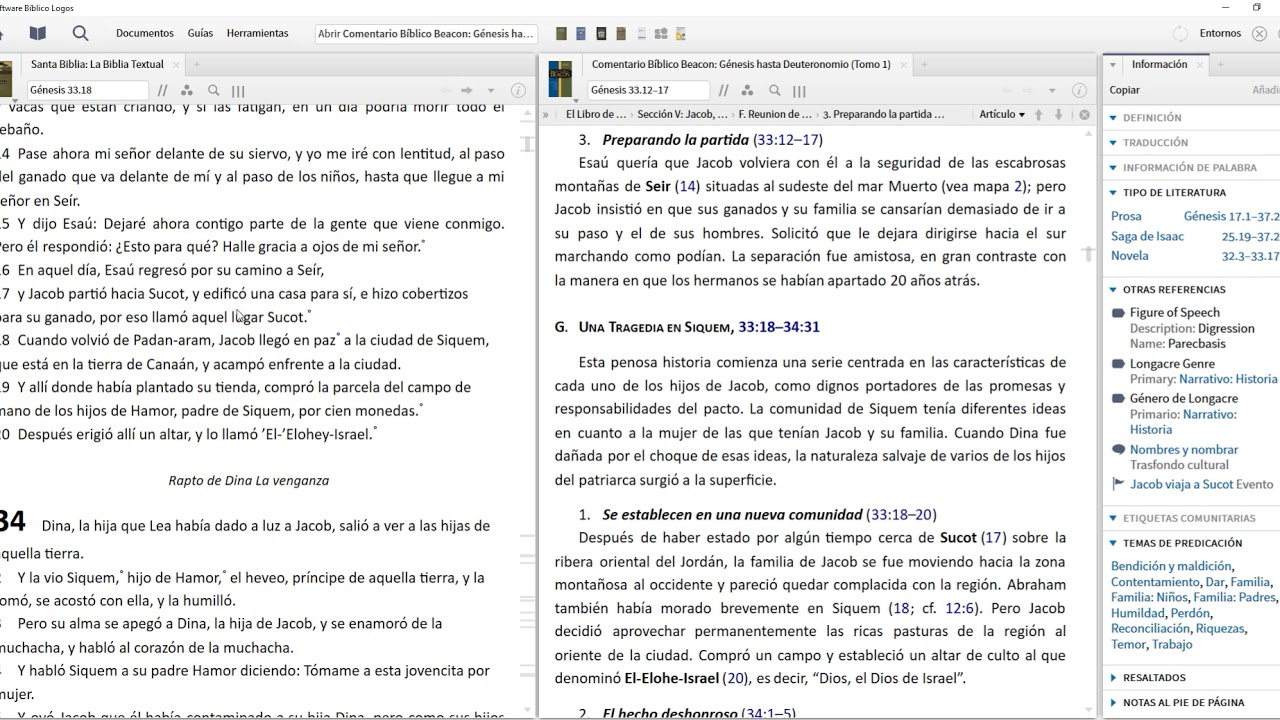The height and width of the screenshot is (720, 1280).
Task: Click the 'Bendición y maldición' preaching theme
Action: (1171, 566)
